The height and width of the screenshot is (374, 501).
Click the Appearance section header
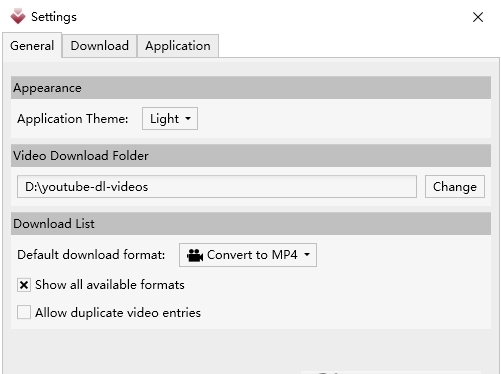click(251, 88)
